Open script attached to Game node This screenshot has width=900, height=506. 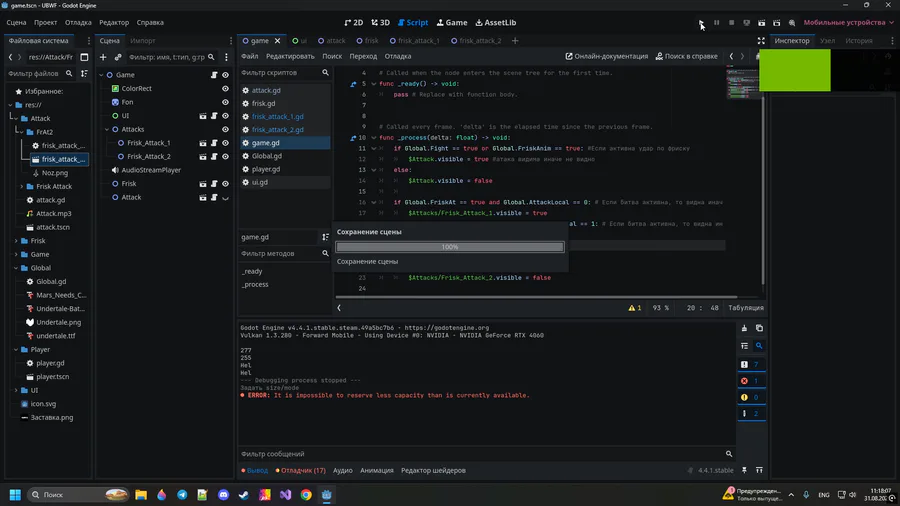[214, 75]
